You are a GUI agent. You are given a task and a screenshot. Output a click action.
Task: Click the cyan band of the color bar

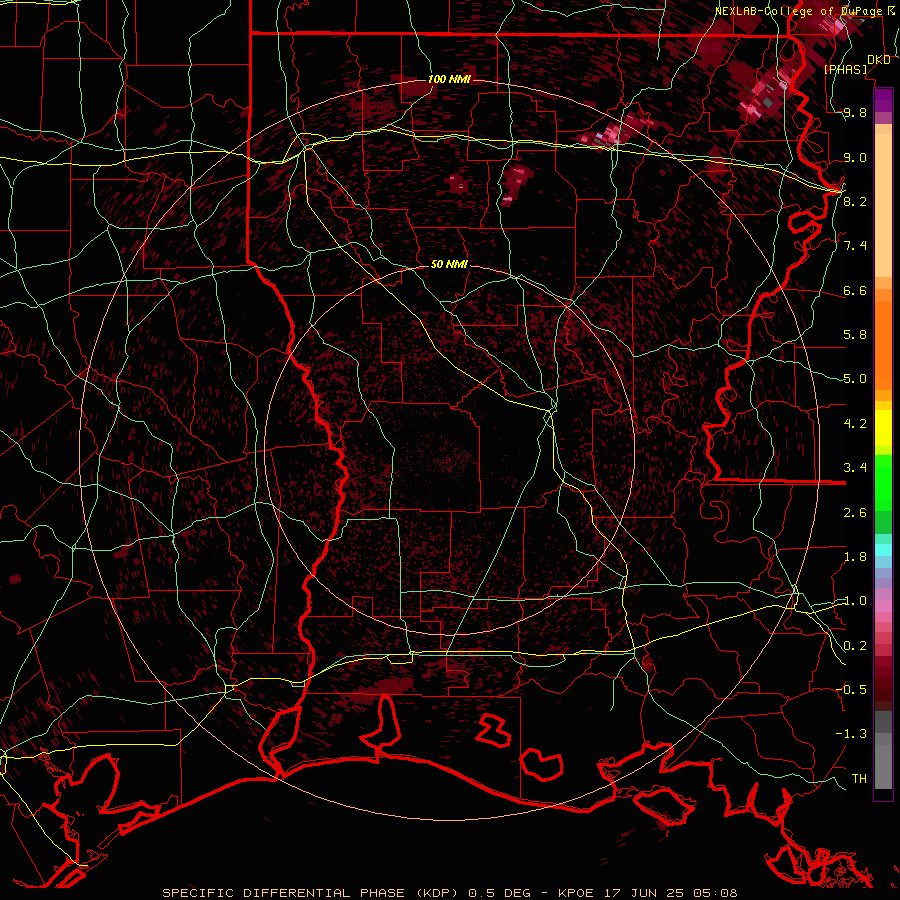[x=883, y=550]
